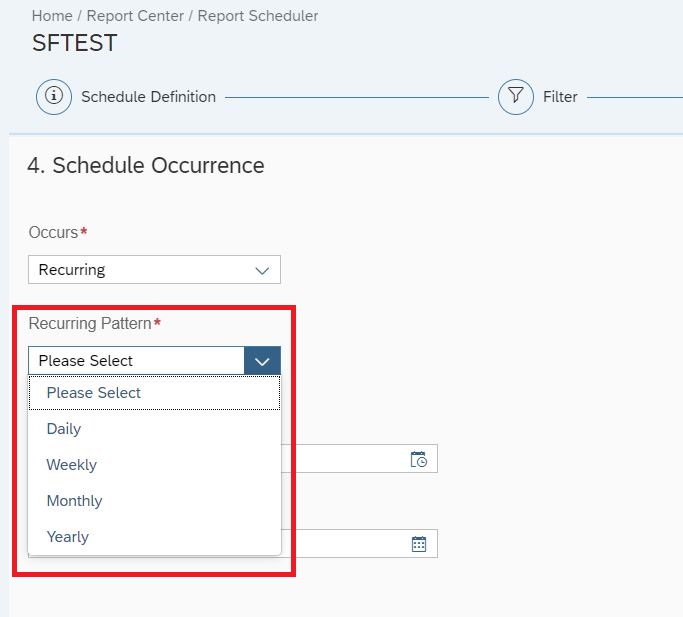Image resolution: width=683 pixels, height=617 pixels.
Task: Open the date picker calendar grid icon
Action: [x=419, y=544]
